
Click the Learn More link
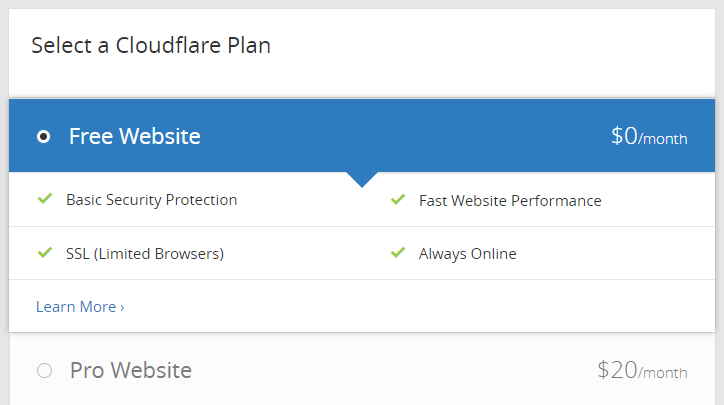76,307
